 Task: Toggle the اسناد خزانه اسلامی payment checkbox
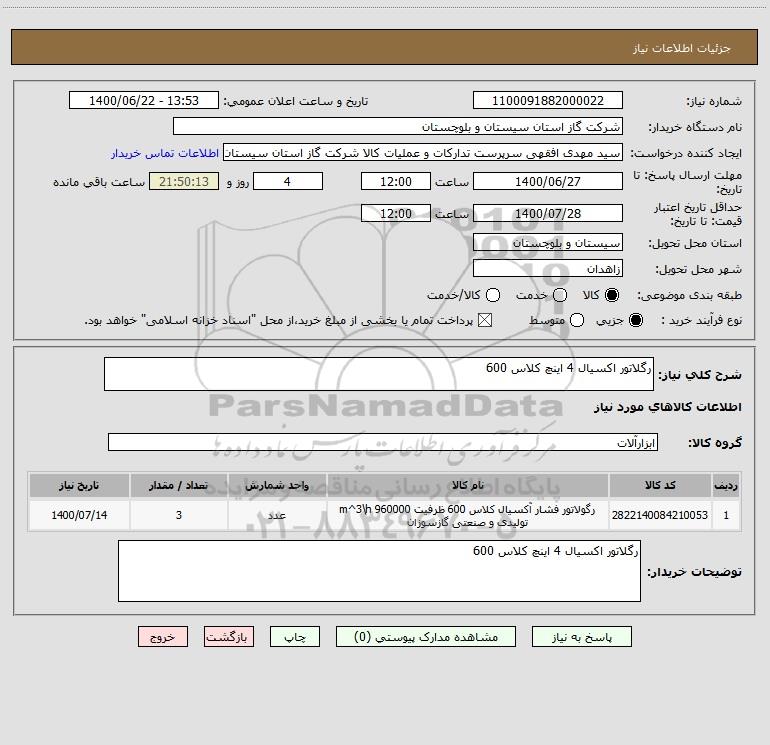click(485, 320)
